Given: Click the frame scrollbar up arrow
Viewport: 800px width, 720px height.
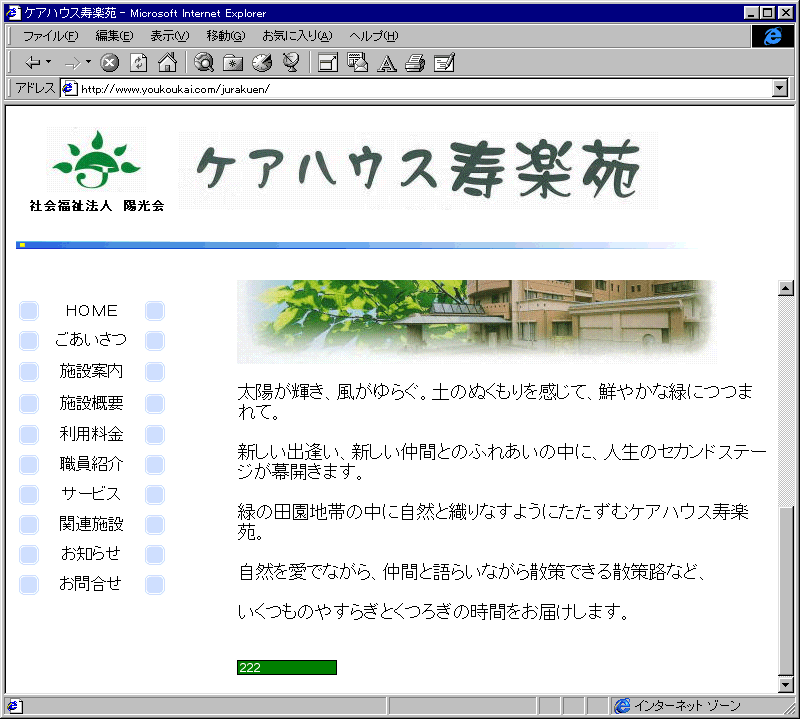Looking at the screenshot, I should [x=786, y=288].
